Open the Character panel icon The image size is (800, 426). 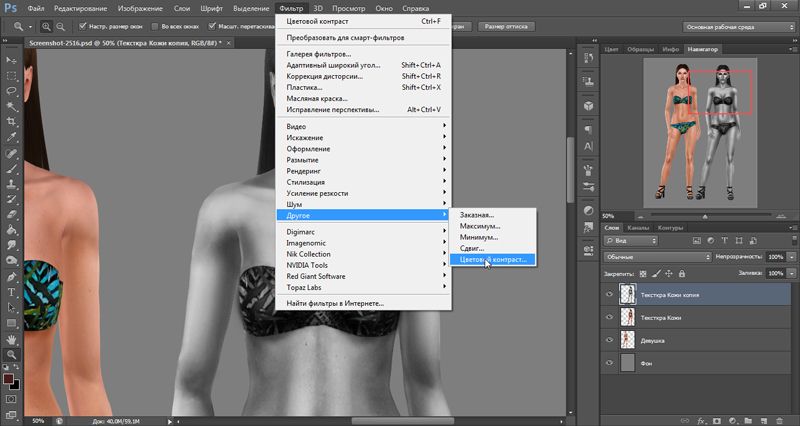click(x=588, y=146)
